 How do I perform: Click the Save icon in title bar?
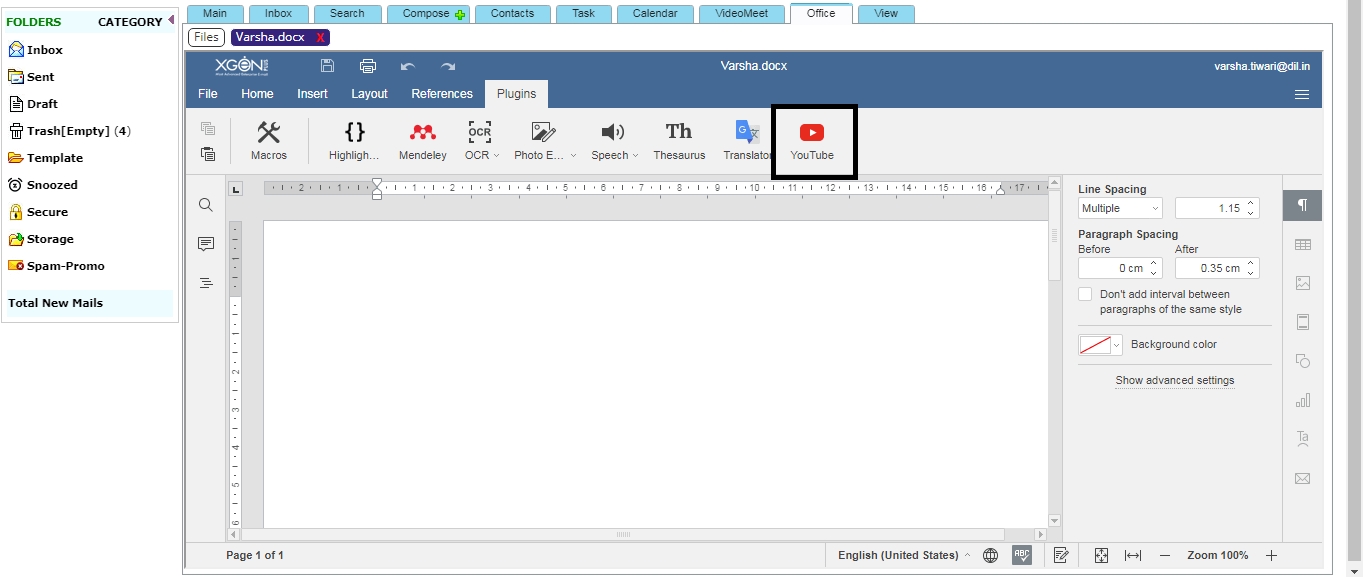pyautogui.click(x=327, y=66)
